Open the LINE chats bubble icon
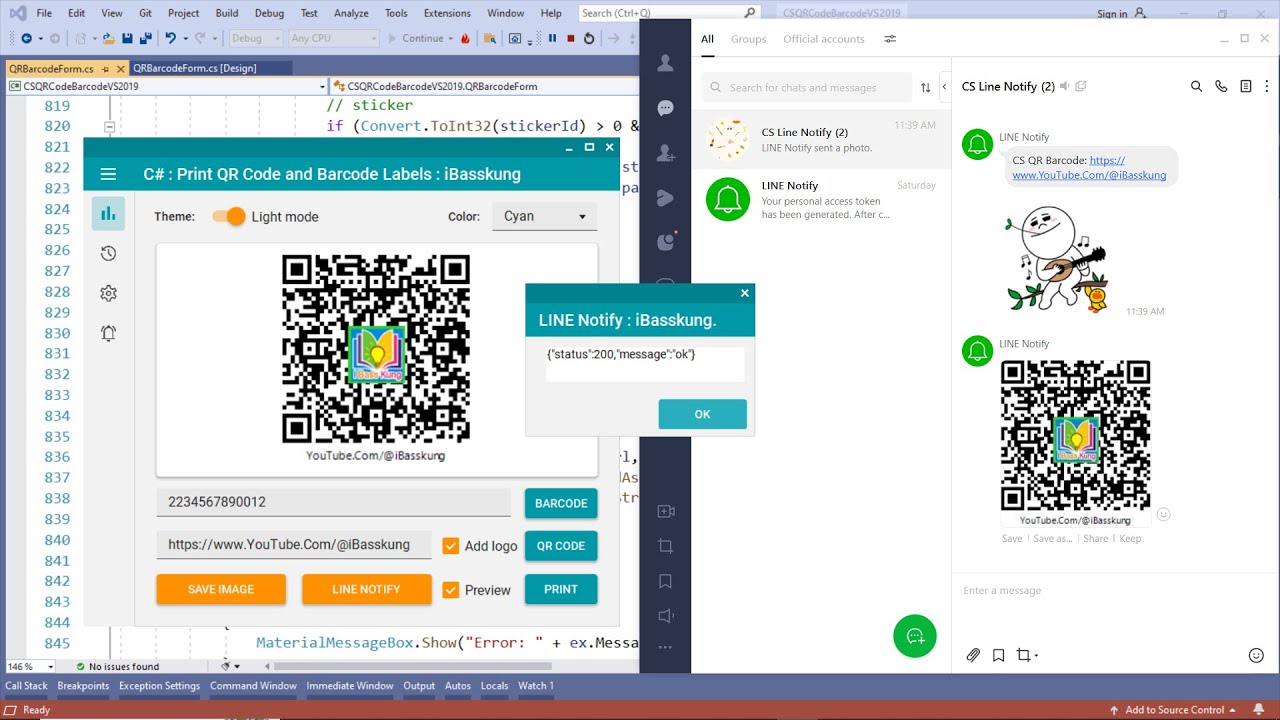Image resolution: width=1280 pixels, height=720 pixels. pos(665,108)
